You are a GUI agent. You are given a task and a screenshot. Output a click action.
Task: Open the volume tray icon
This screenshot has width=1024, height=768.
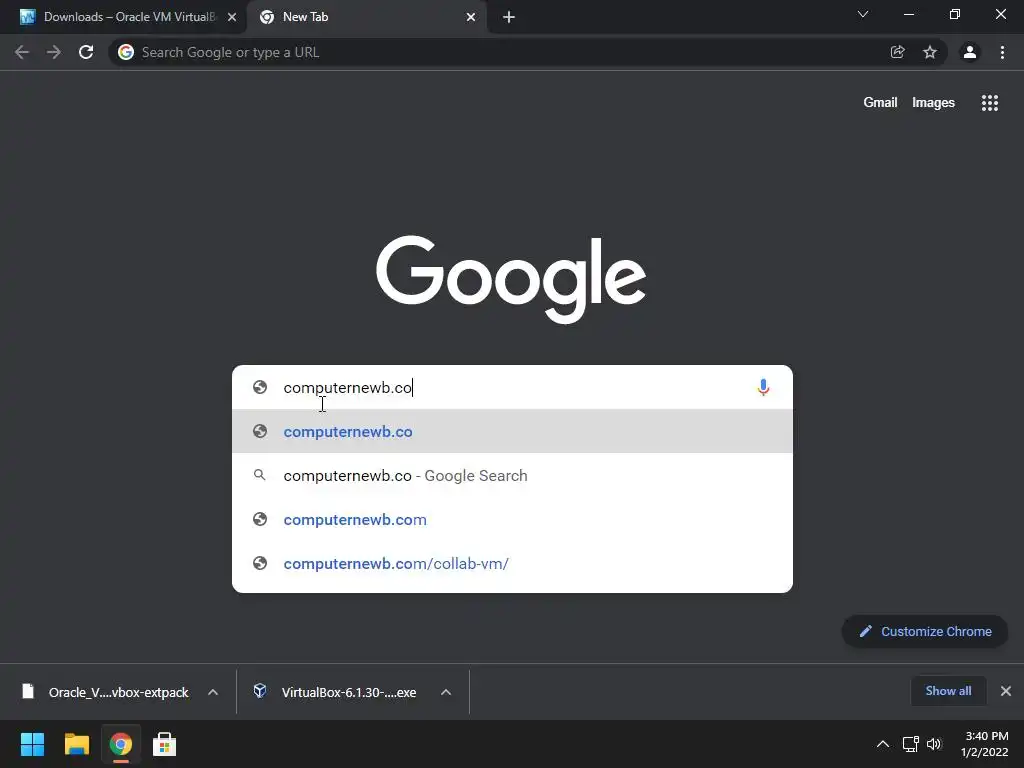pyautogui.click(x=934, y=744)
